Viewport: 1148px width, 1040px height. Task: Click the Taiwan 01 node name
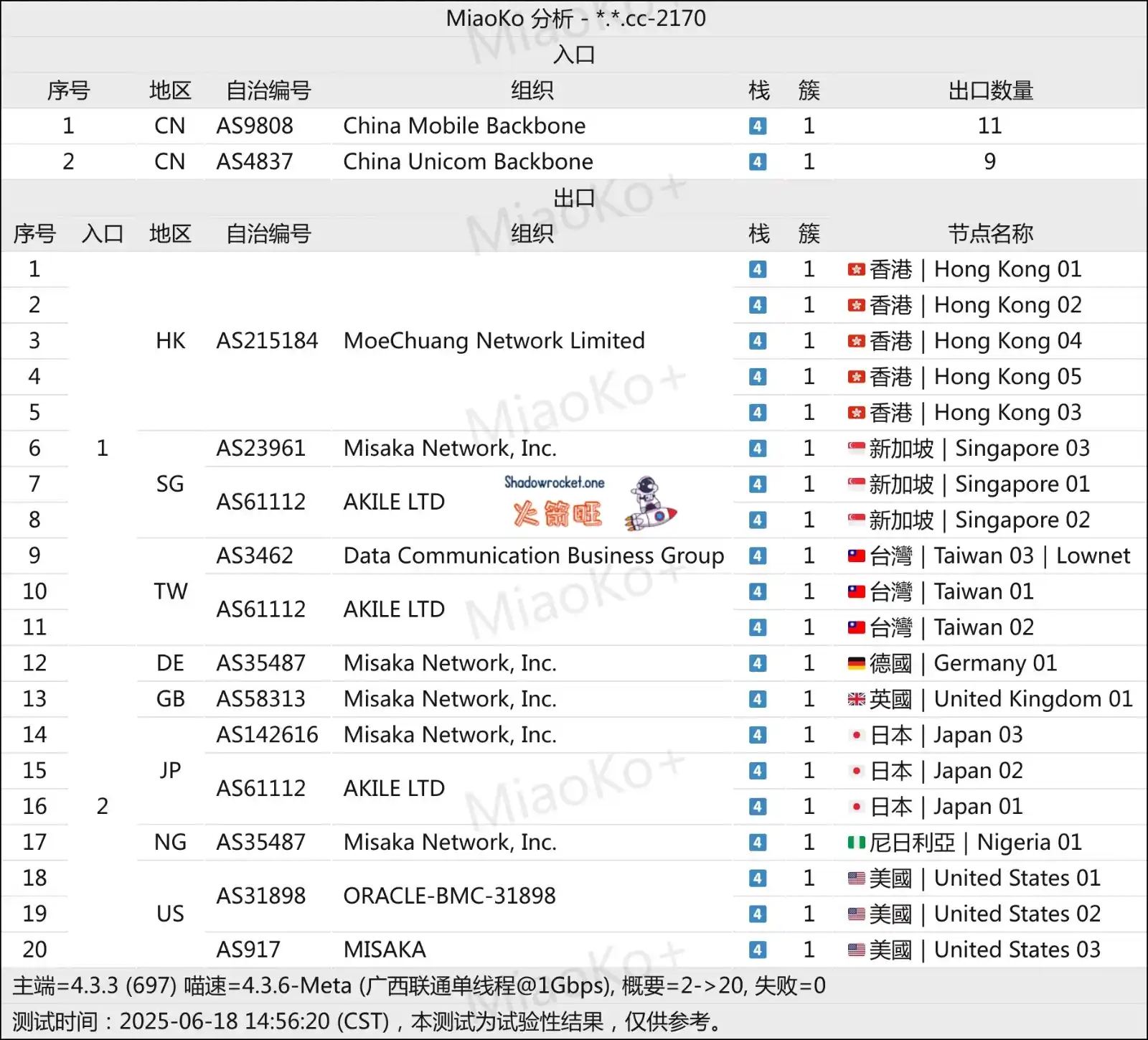tap(951, 592)
